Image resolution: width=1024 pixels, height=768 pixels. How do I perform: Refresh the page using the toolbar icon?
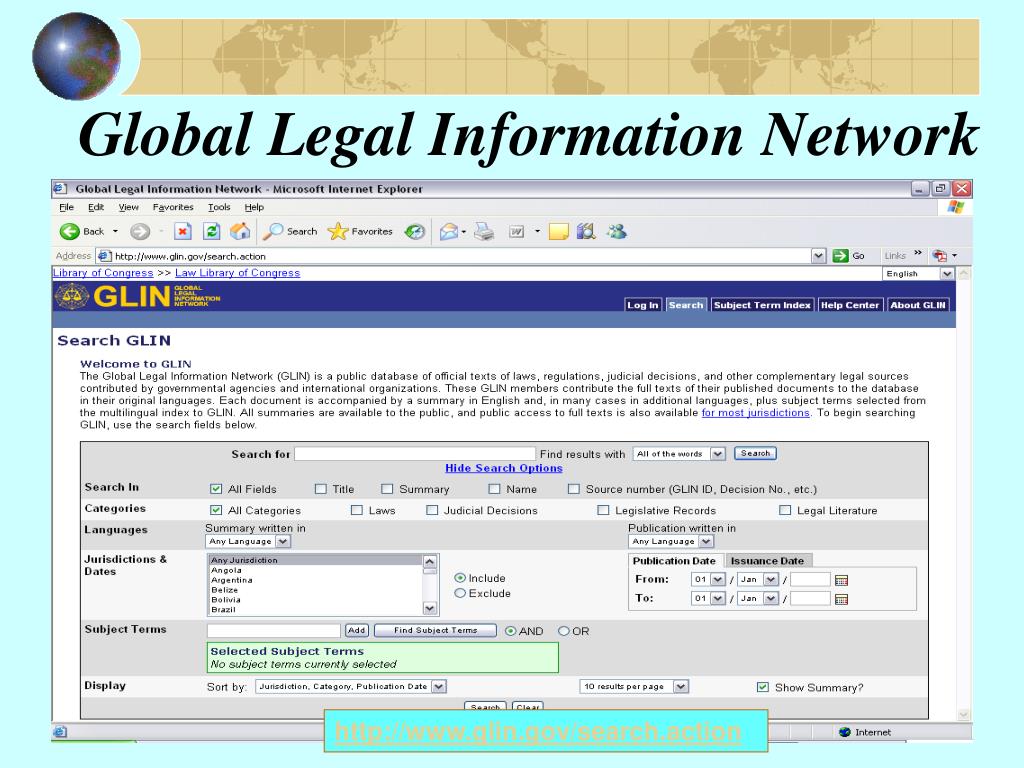(x=212, y=231)
